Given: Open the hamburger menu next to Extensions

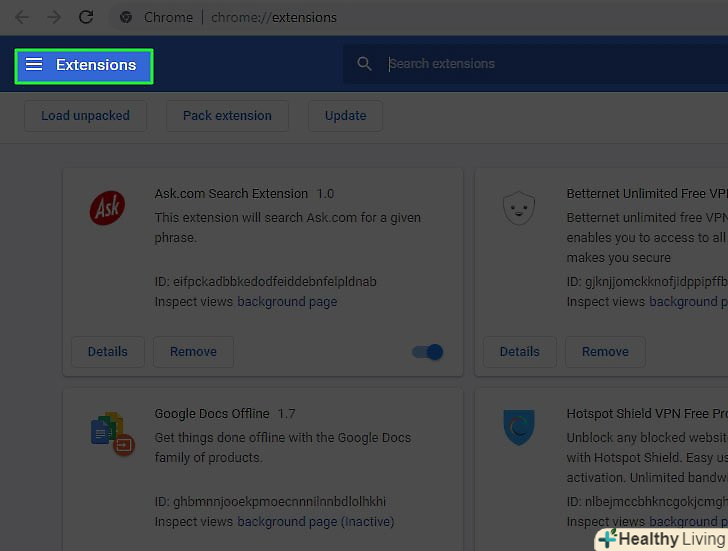Looking at the screenshot, I should 34,64.
